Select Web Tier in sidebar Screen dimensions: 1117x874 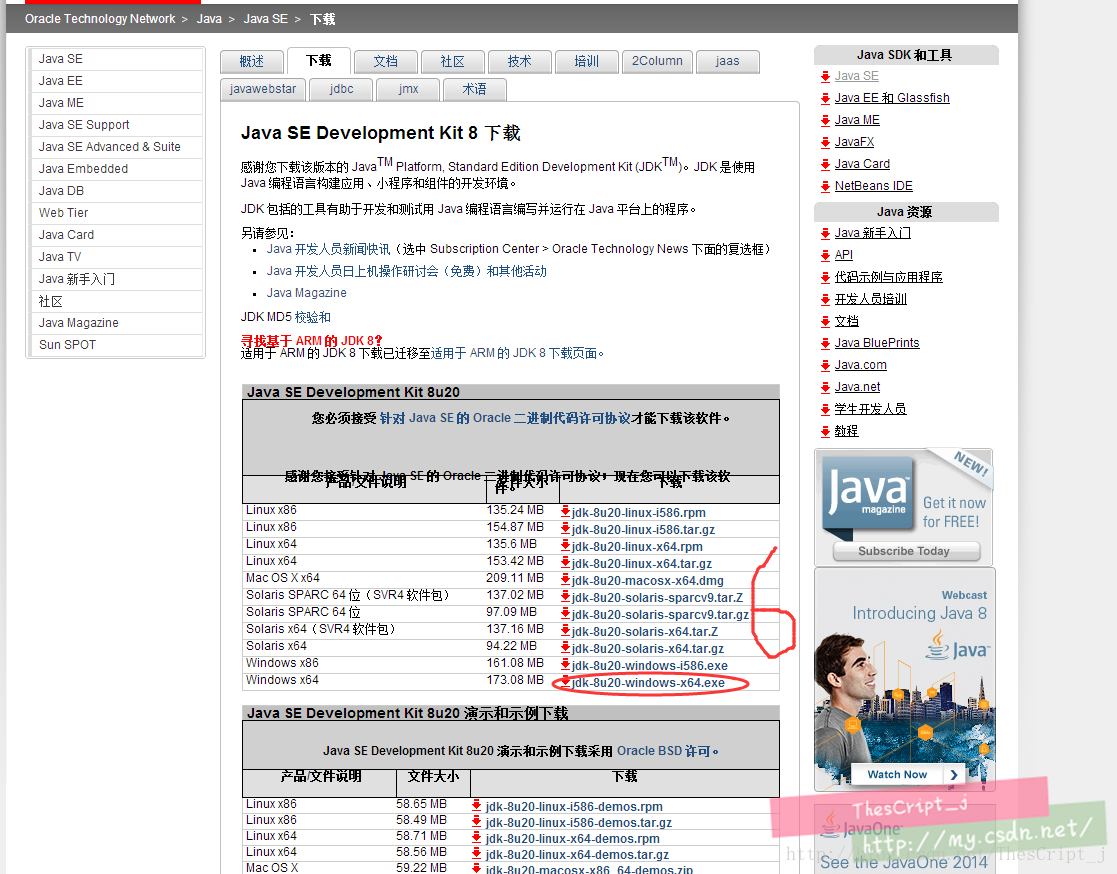point(117,213)
